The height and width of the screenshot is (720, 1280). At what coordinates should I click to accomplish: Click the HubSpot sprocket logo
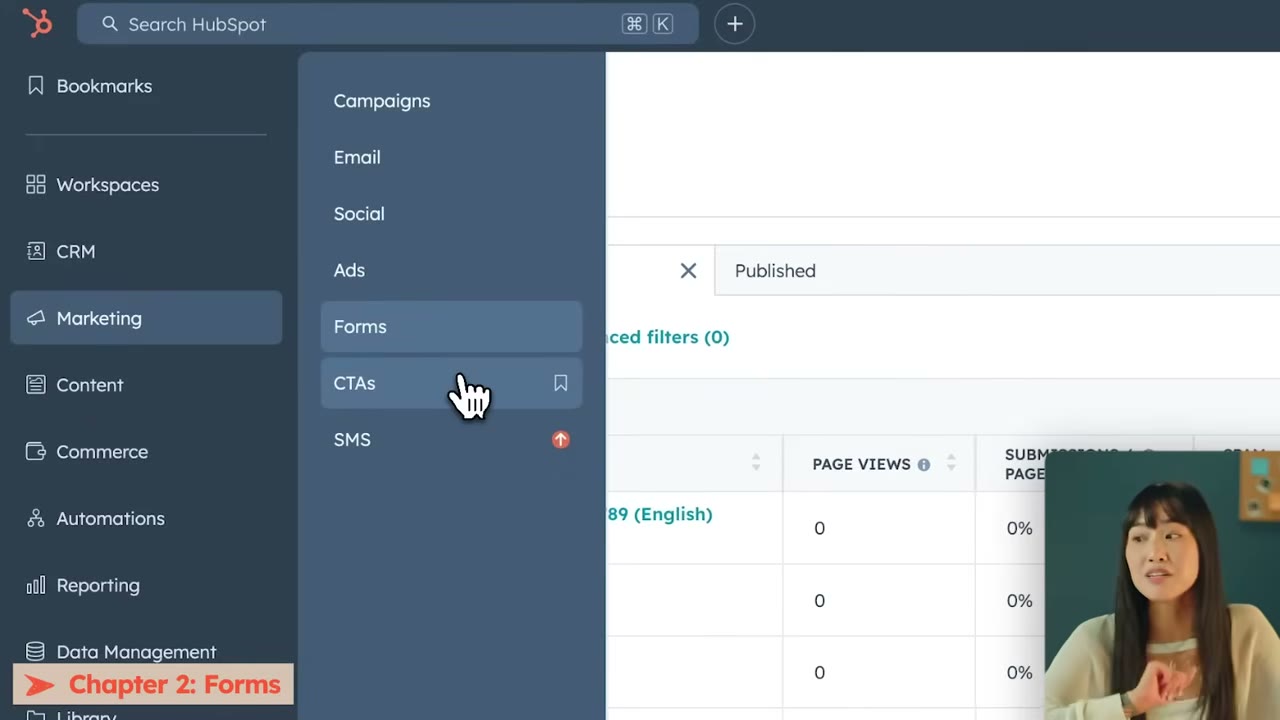pyautogui.click(x=37, y=23)
